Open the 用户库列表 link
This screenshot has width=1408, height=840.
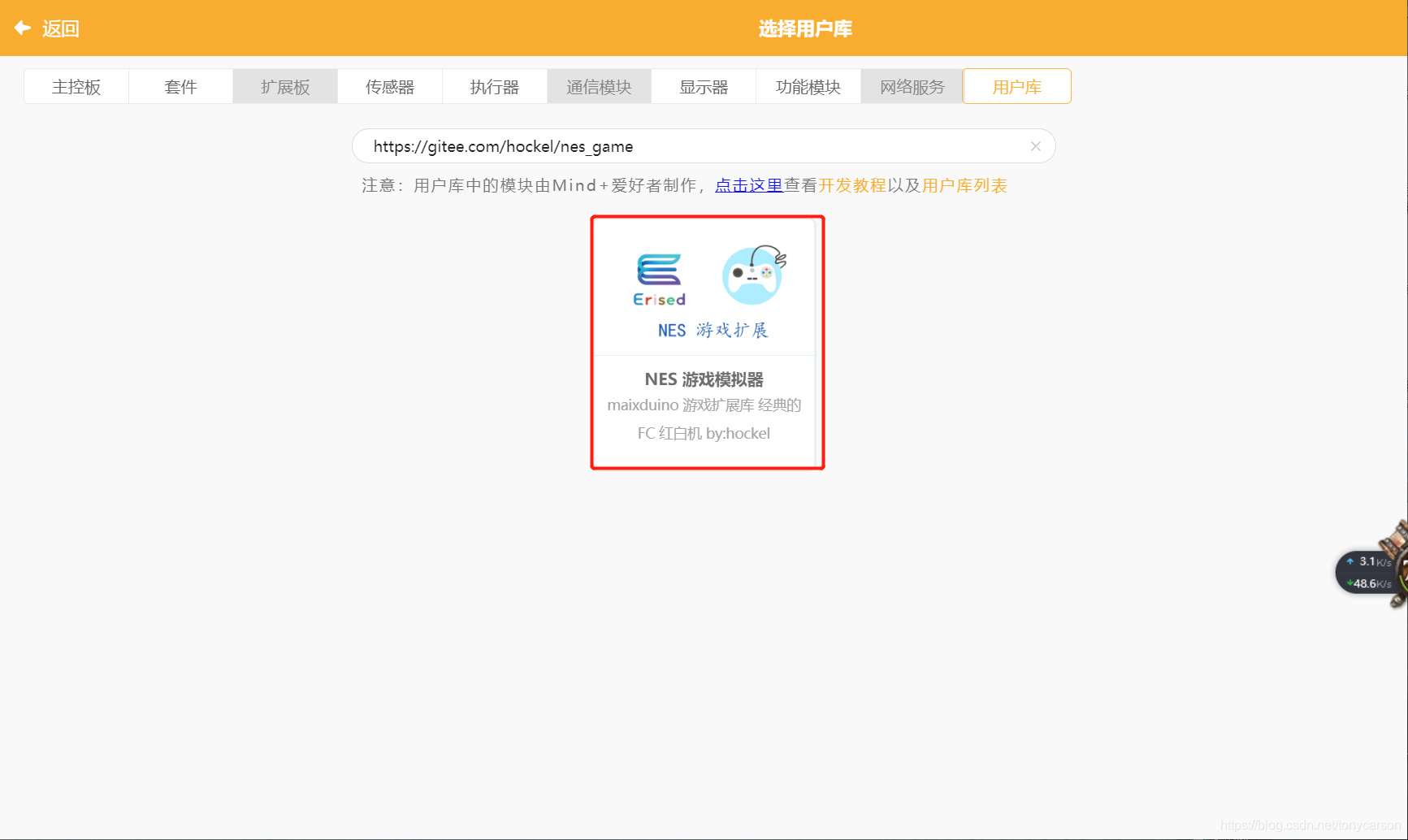964,185
